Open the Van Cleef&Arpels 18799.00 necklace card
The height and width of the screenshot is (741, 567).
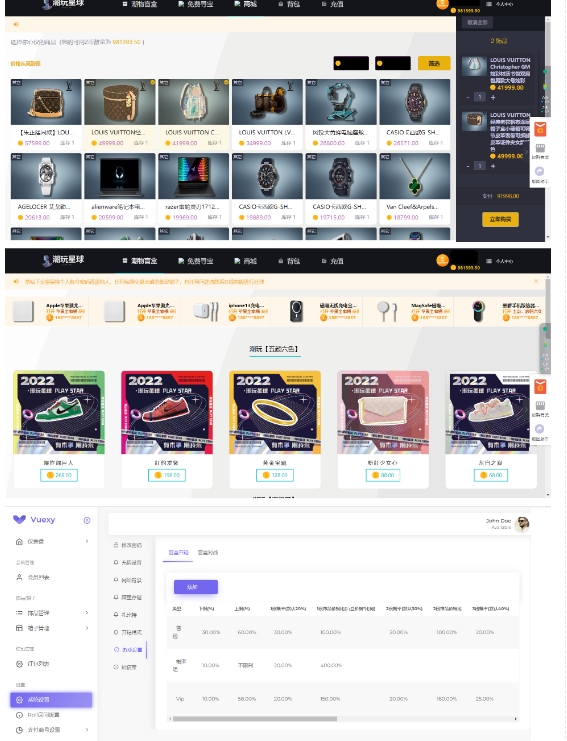[415, 188]
